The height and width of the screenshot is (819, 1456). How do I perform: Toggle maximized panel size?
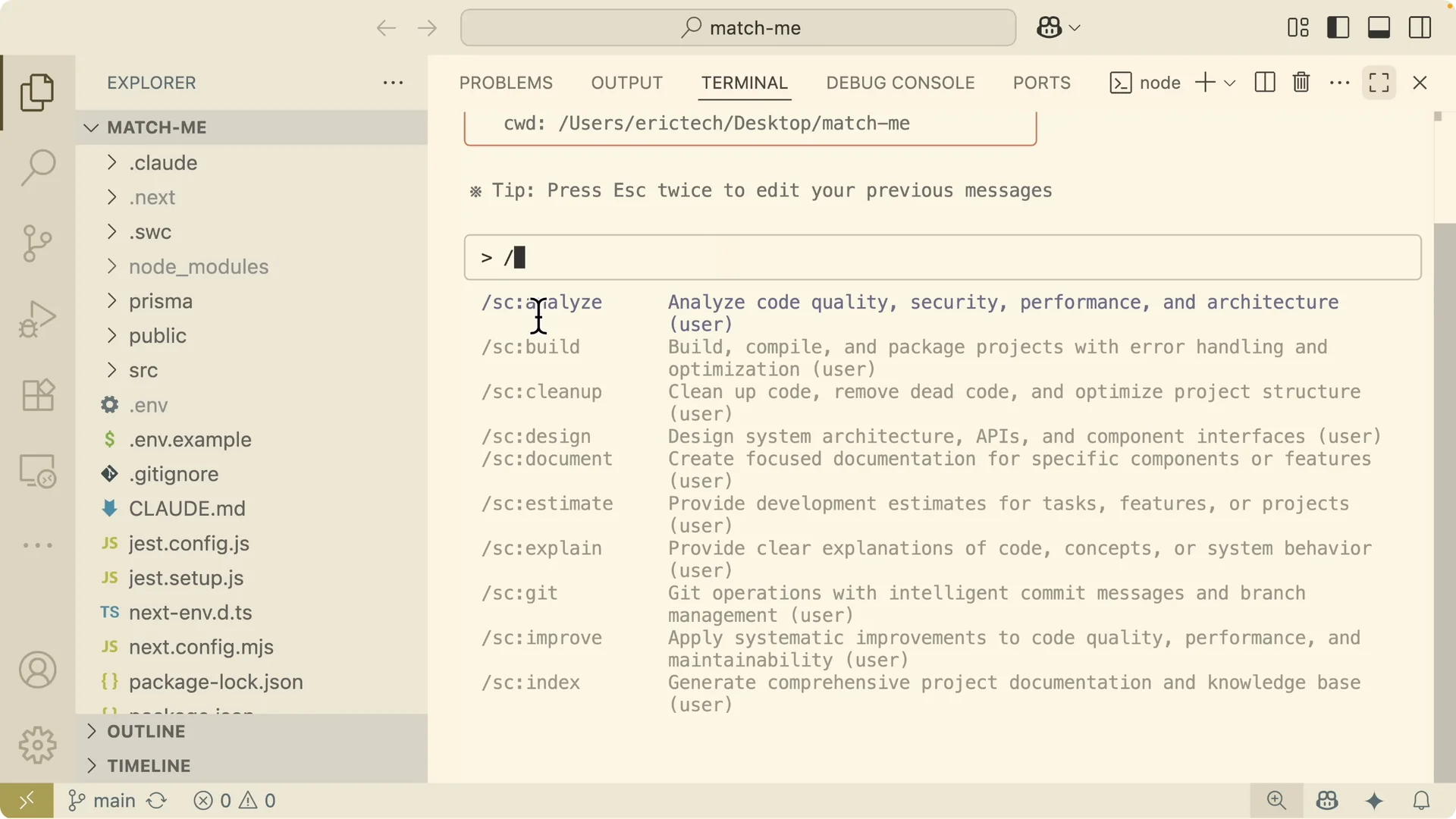1379,83
